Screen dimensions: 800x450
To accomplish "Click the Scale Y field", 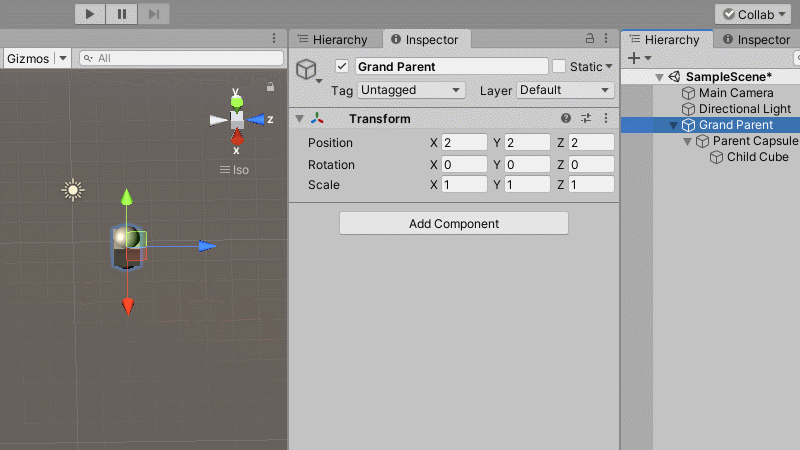I will [527, 184].
